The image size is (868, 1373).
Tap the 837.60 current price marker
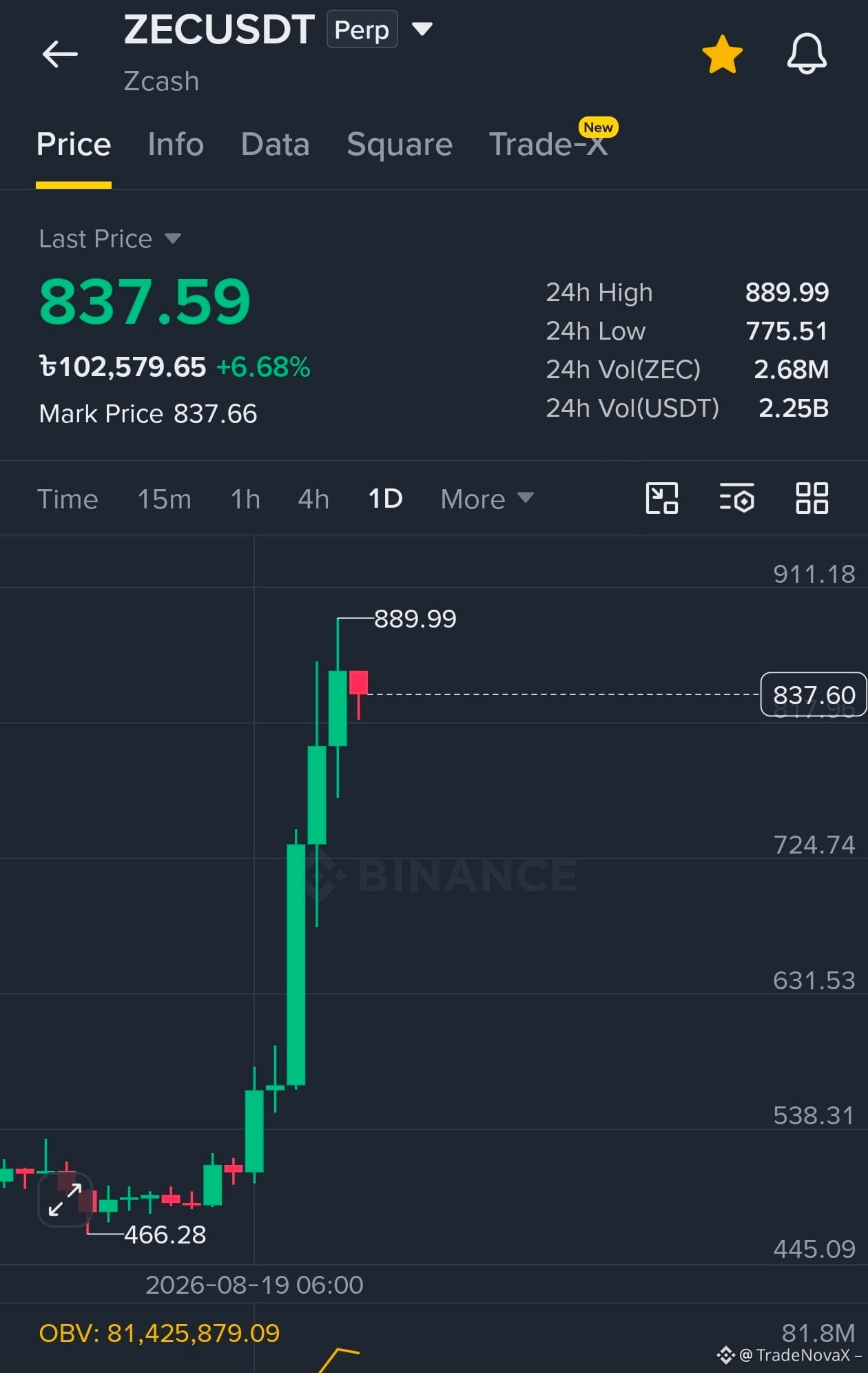[813, 694]
